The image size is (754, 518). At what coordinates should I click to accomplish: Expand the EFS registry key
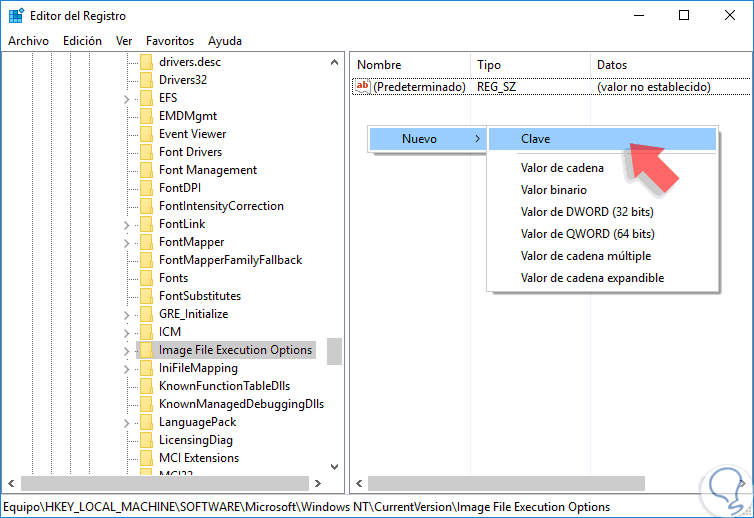click(127, 98)
